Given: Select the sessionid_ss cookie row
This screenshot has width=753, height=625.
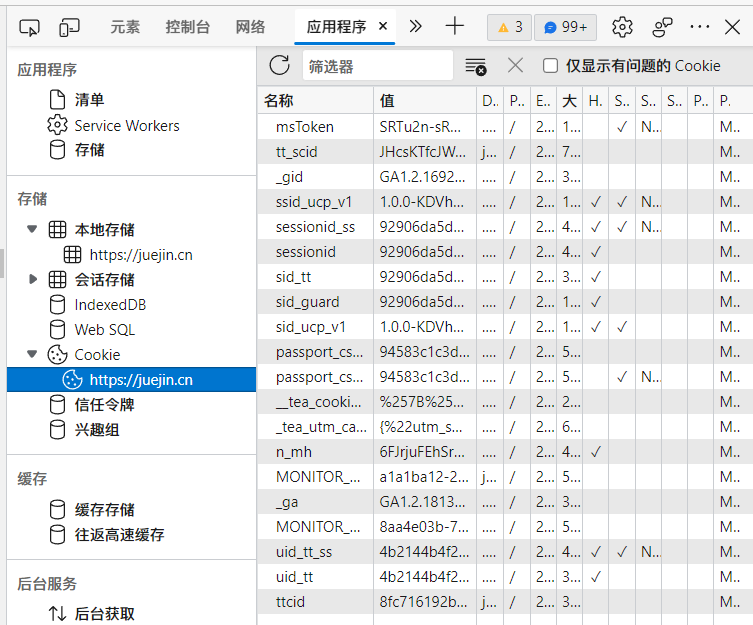Looking at the screenshot, I should 505,227.
